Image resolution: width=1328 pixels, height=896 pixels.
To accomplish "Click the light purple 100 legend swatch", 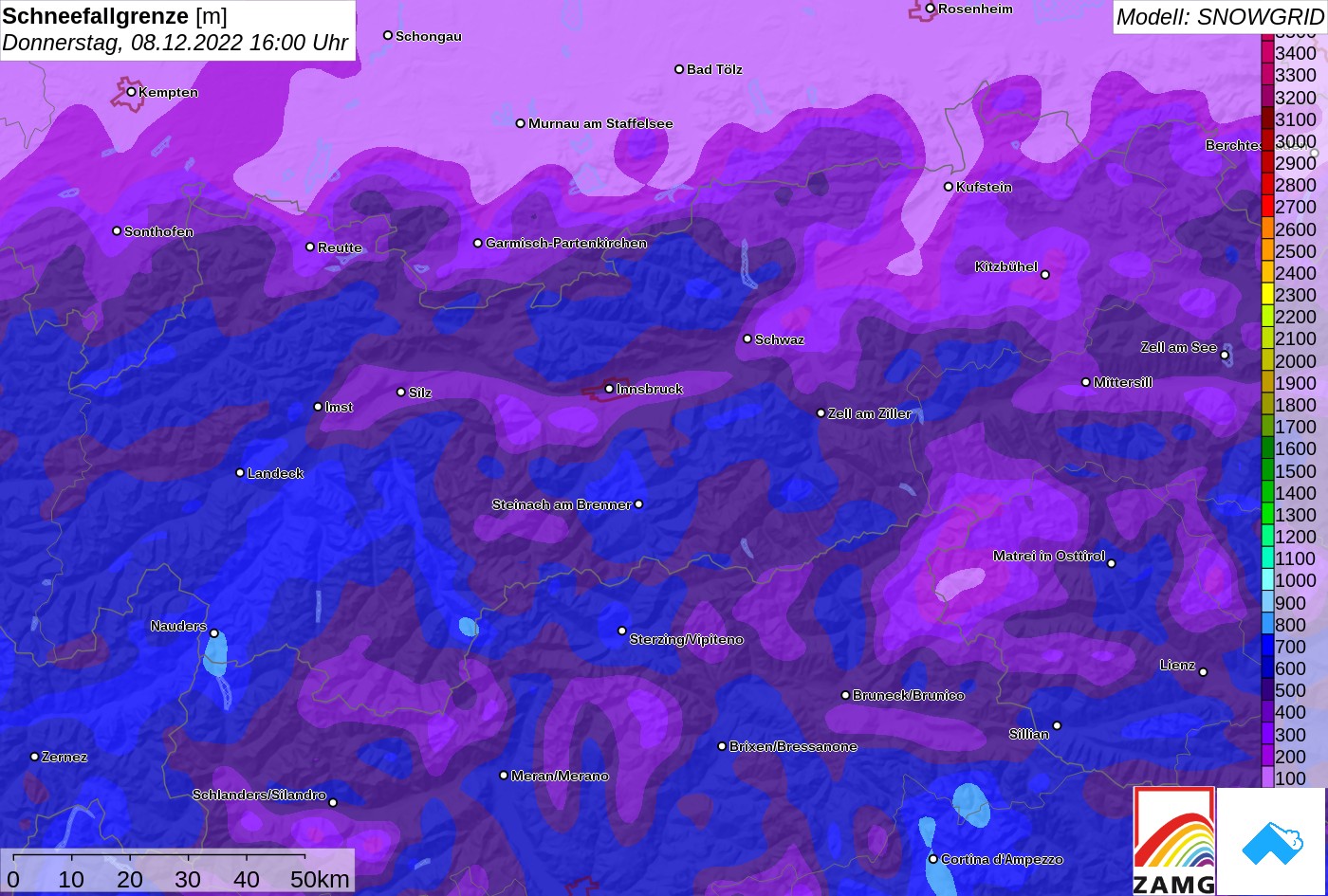I will (x=1267, y=777).
